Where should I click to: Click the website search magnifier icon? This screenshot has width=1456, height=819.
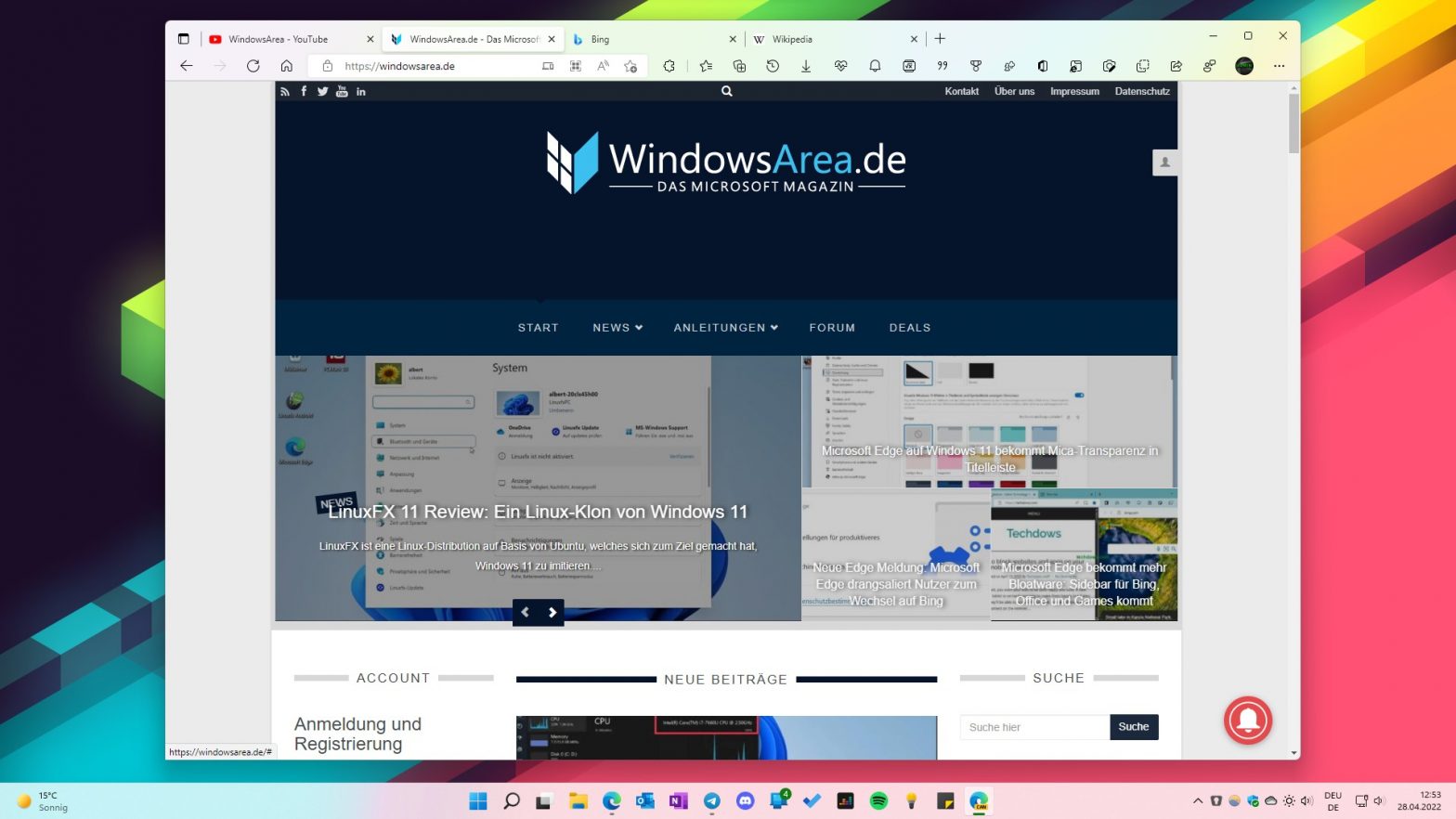point(727,91)
